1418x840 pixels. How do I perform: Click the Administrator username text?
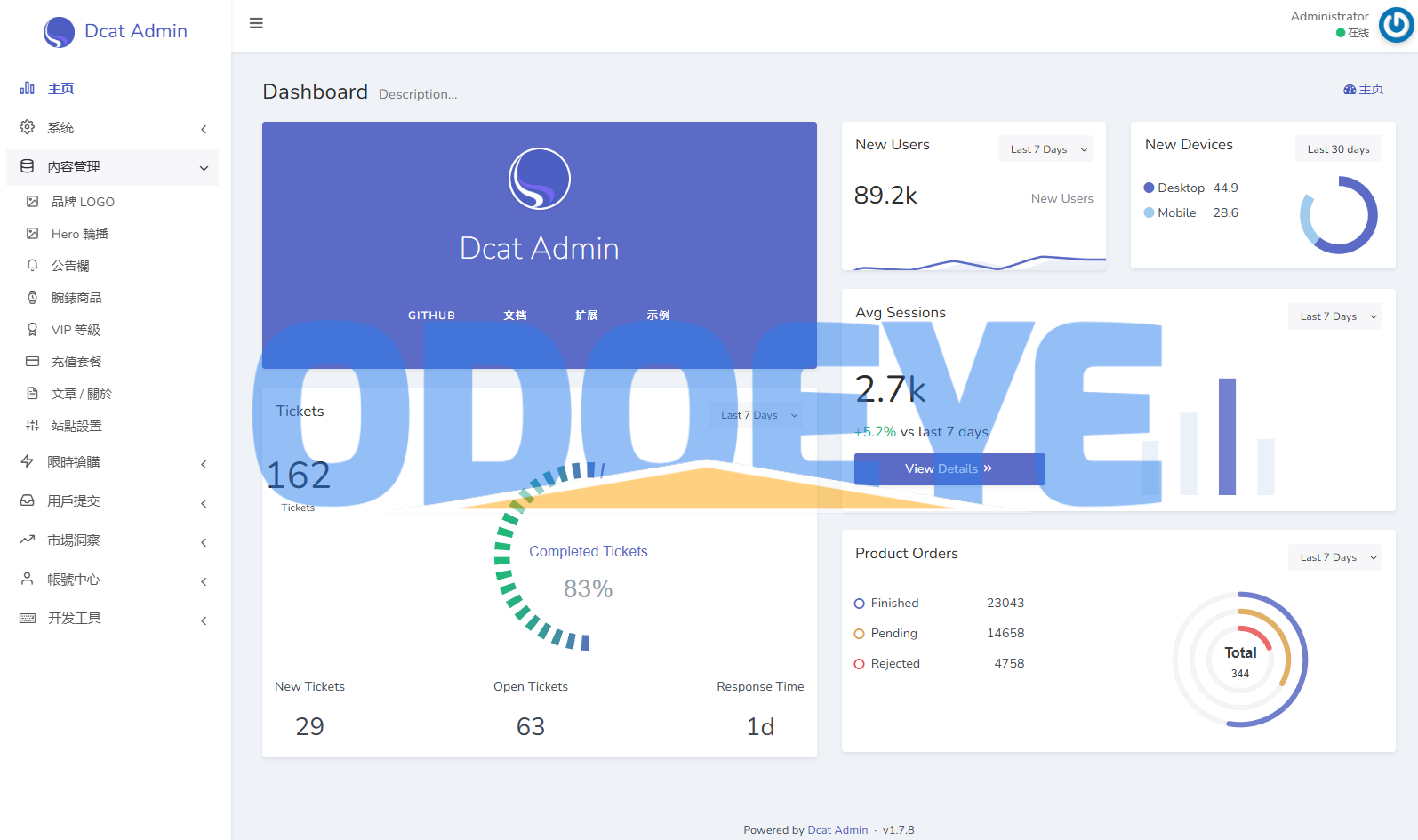click(x=1329, y=16)
